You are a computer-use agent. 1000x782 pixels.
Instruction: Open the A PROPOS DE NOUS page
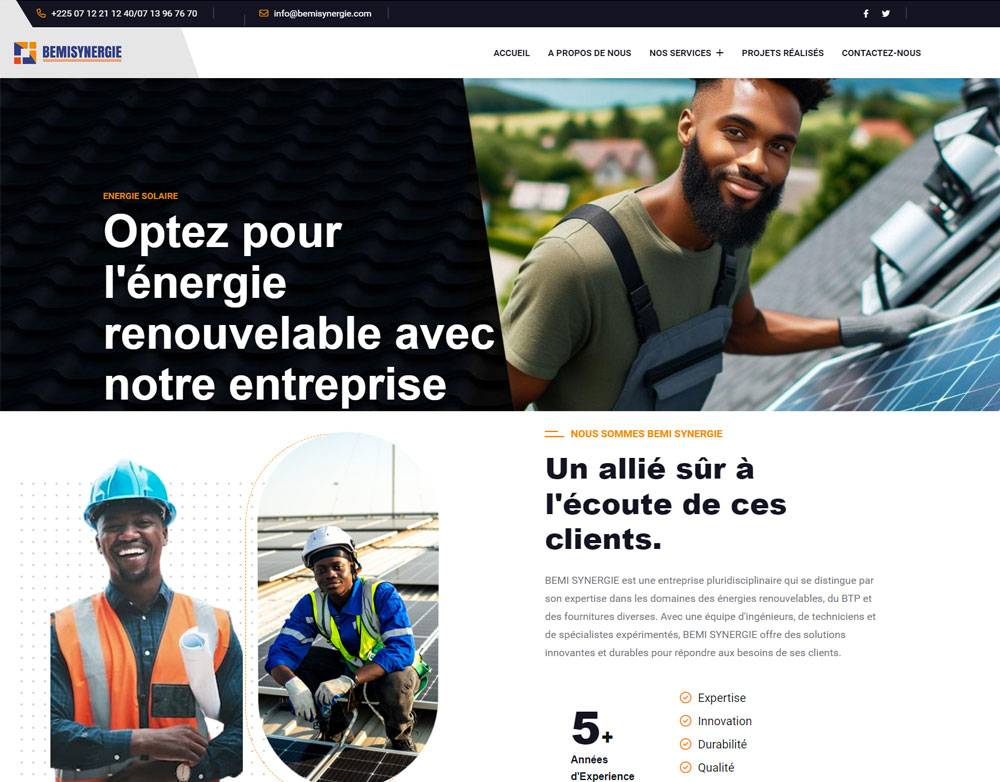589,53
